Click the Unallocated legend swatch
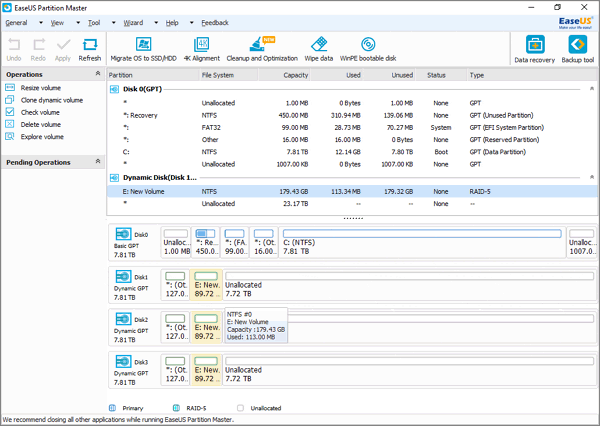 [x=240, y=408]
